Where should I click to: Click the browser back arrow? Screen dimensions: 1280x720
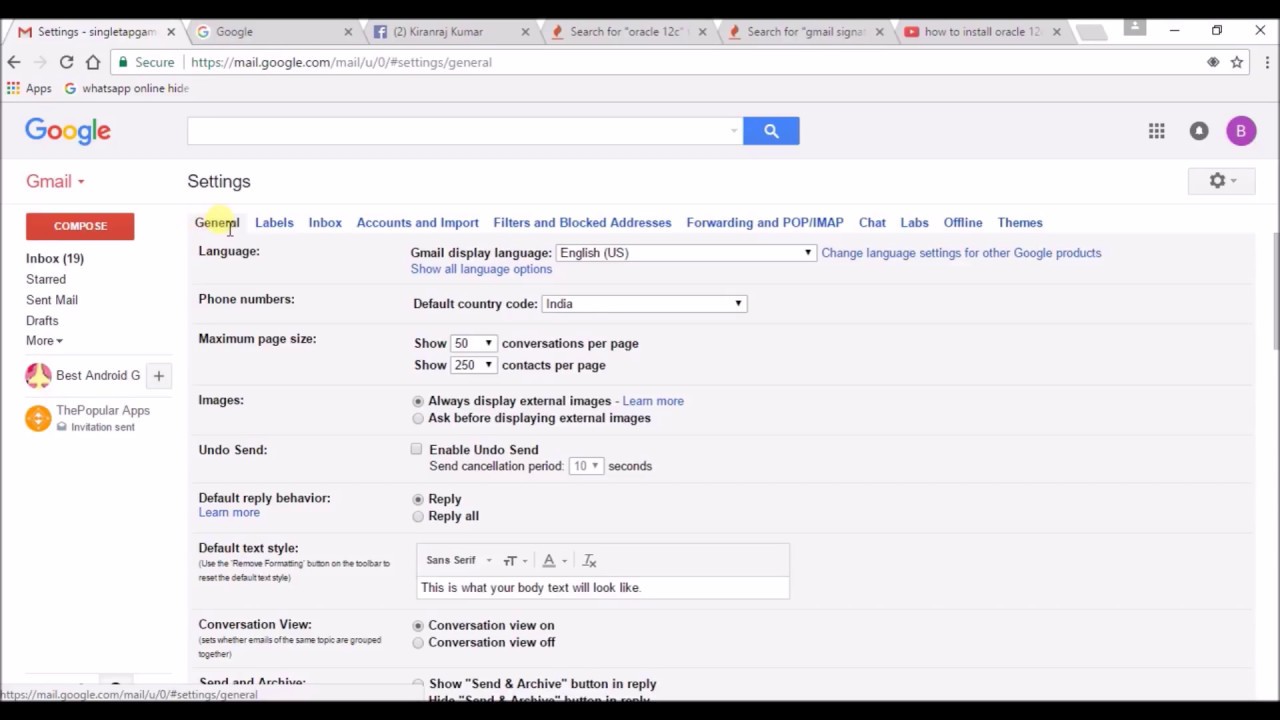tap(14, 62)
